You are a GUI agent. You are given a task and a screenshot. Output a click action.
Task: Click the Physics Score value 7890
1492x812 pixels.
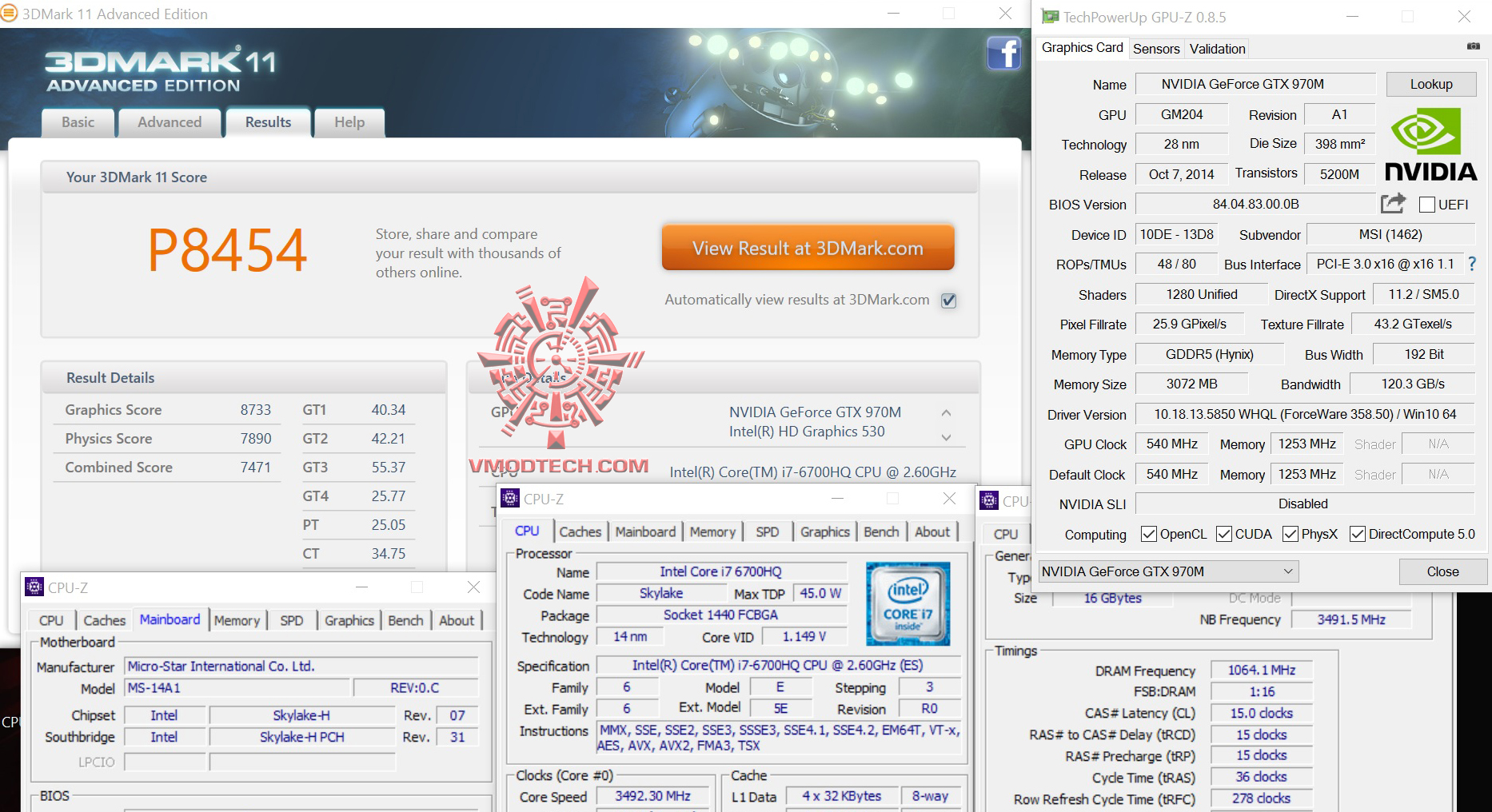pos(256,439)
